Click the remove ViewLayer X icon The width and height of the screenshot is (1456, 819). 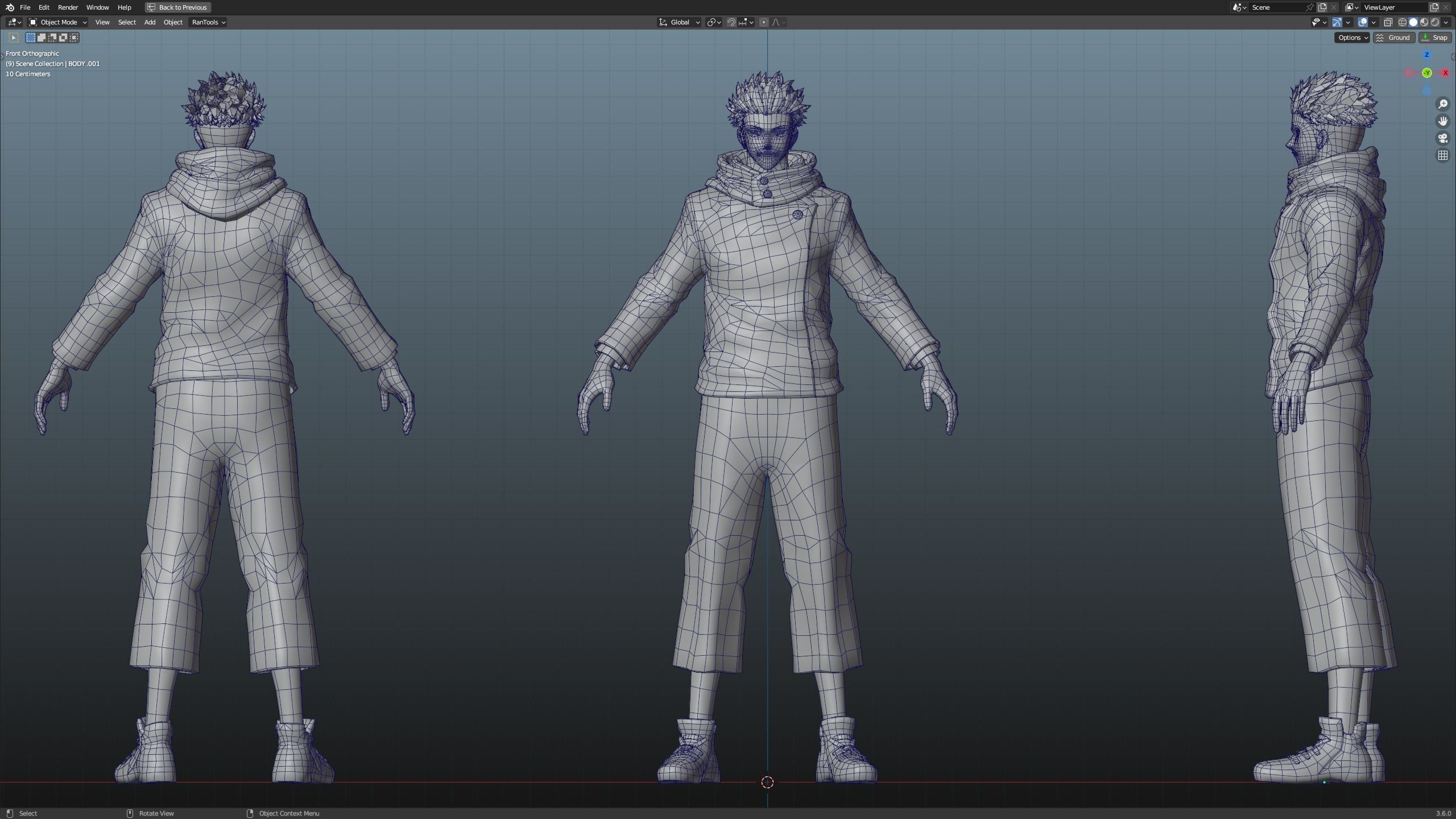click(1446, 7)
